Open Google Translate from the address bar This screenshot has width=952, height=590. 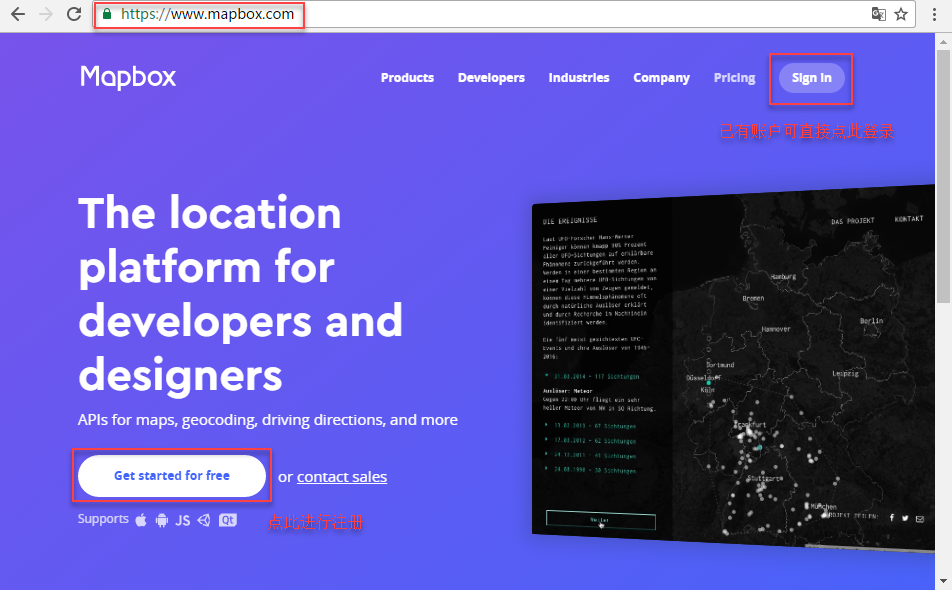click(x=878, y=14)
